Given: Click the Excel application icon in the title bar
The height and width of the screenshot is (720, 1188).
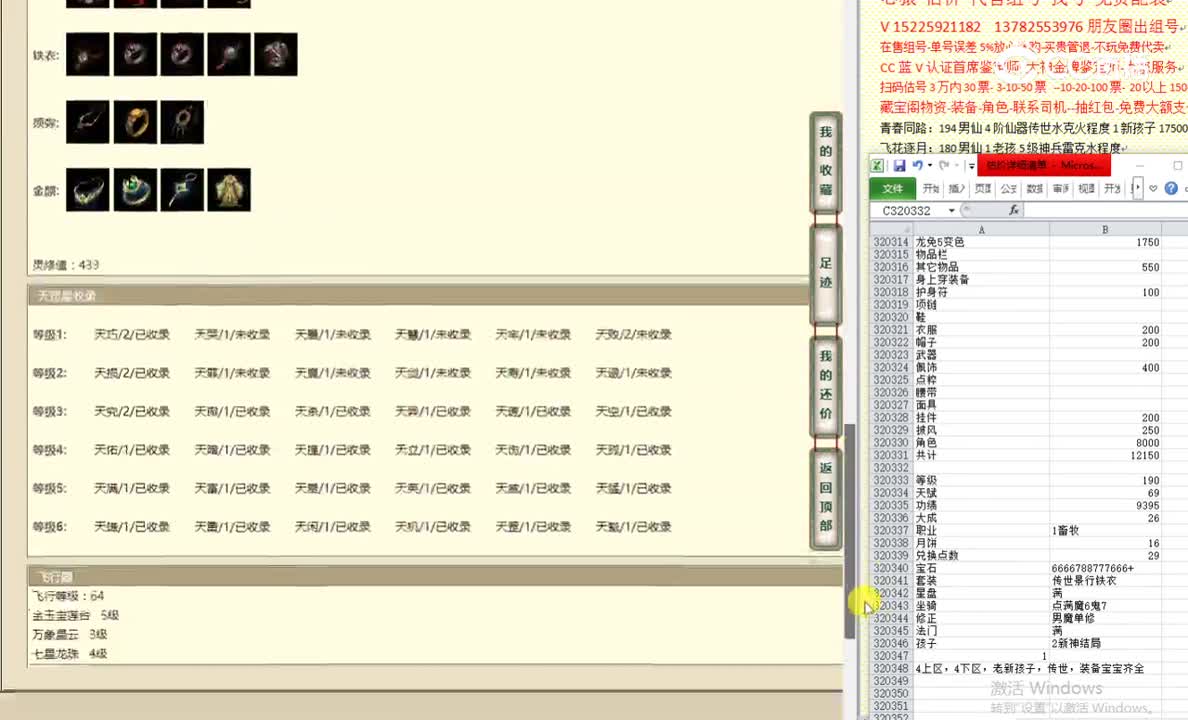Looking at the screenshot, I should [877, 165].
